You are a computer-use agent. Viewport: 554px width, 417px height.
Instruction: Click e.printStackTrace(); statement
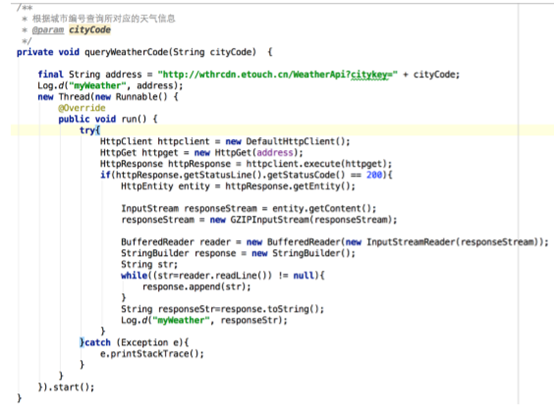(x=152, y=354)
